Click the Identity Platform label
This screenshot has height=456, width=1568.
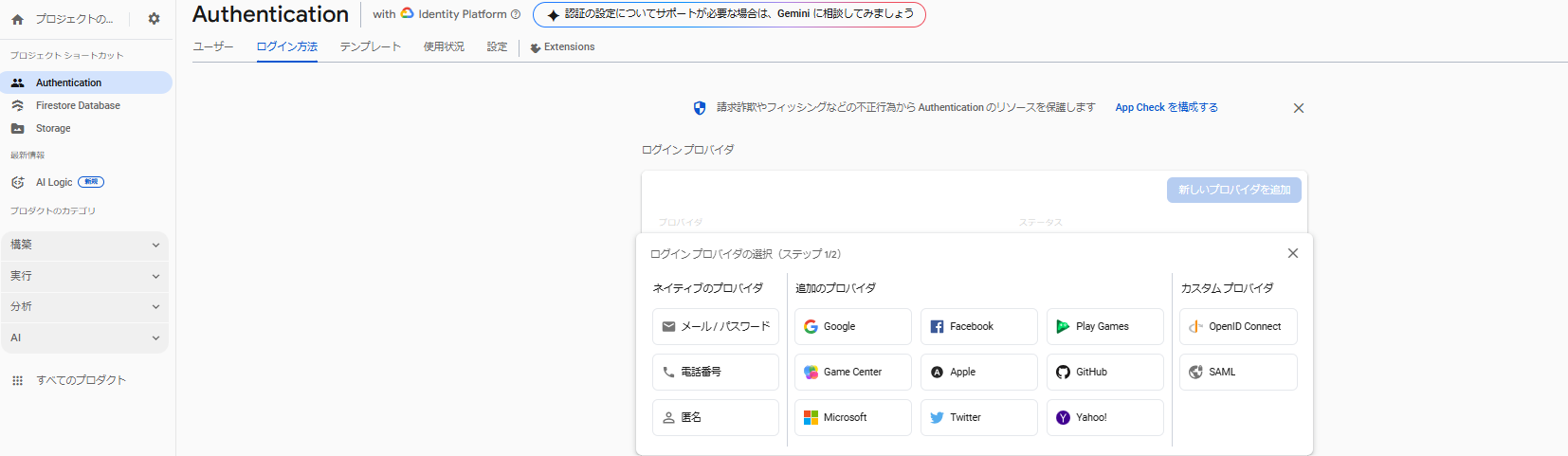463,14
